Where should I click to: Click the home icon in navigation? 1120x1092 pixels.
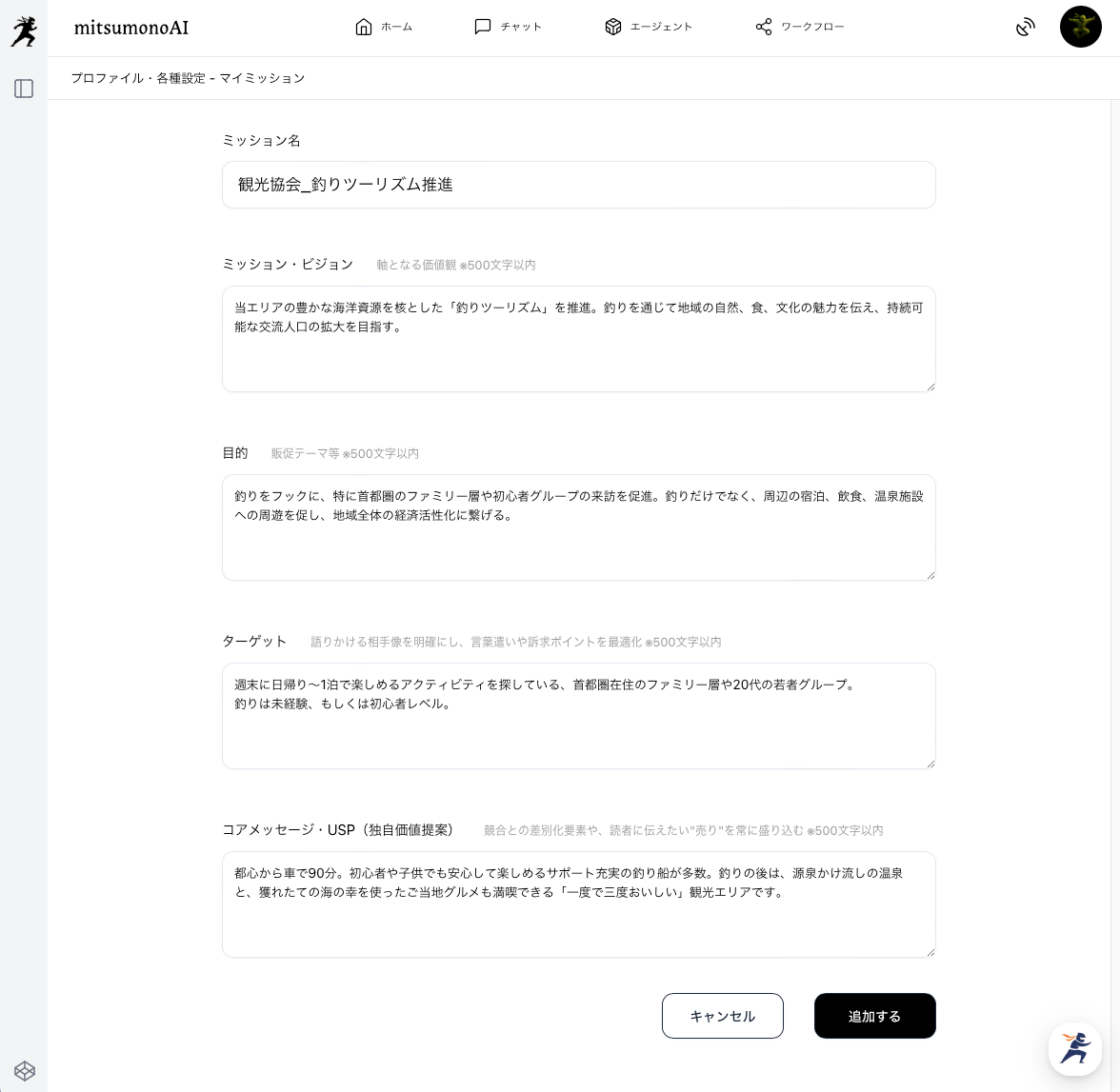click(363, 27)
